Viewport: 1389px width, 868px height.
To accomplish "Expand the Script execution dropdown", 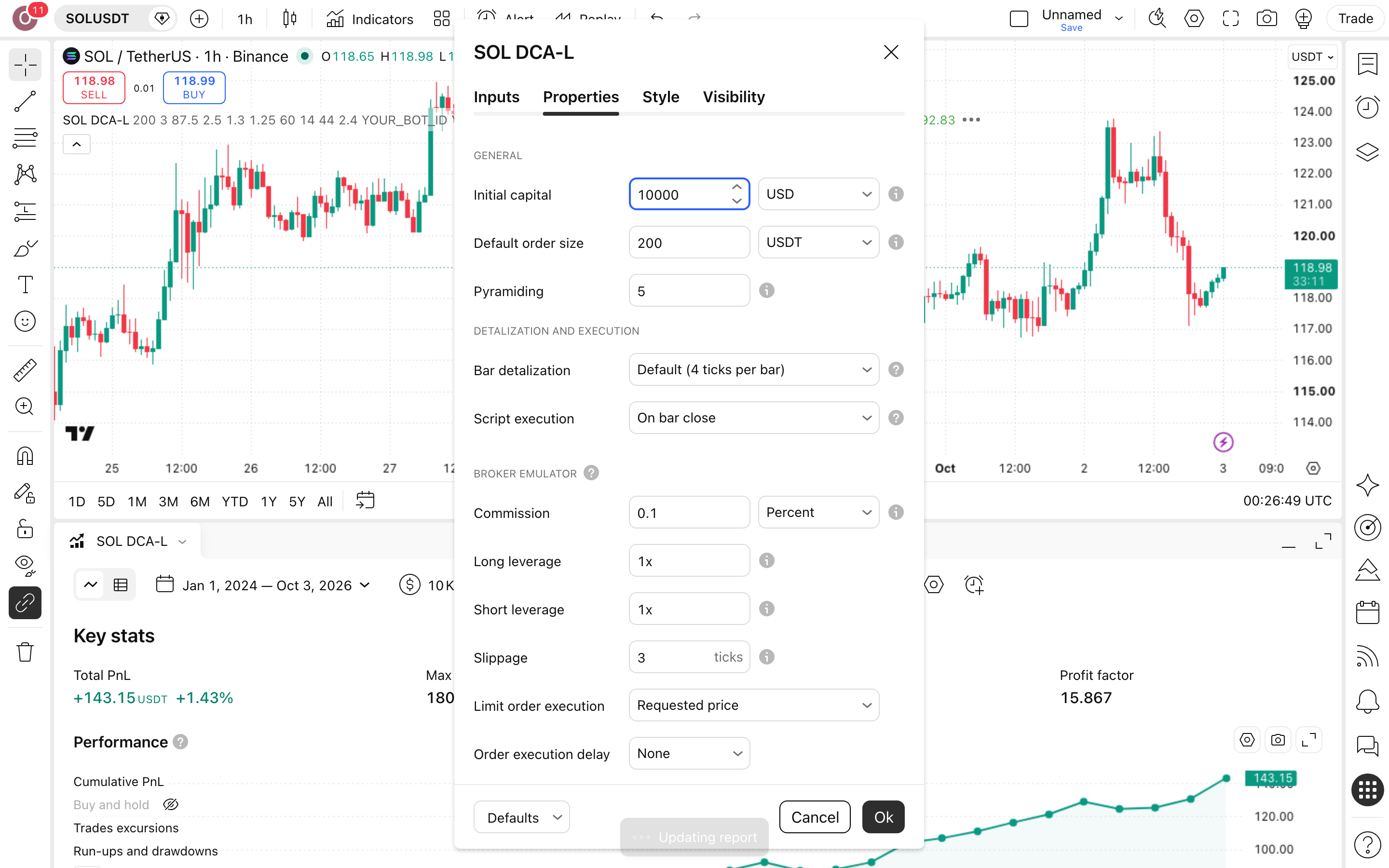I will pos(754,418).
